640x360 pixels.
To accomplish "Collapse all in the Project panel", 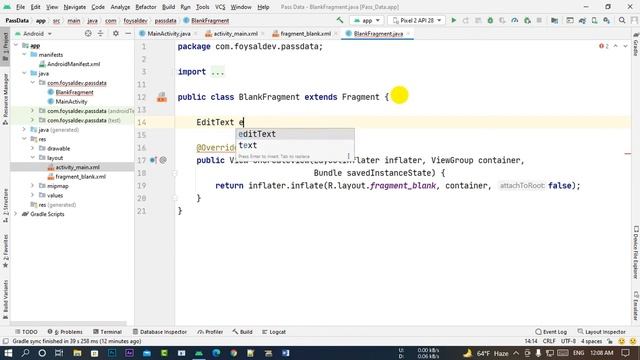I will click(x=100, y=33).
